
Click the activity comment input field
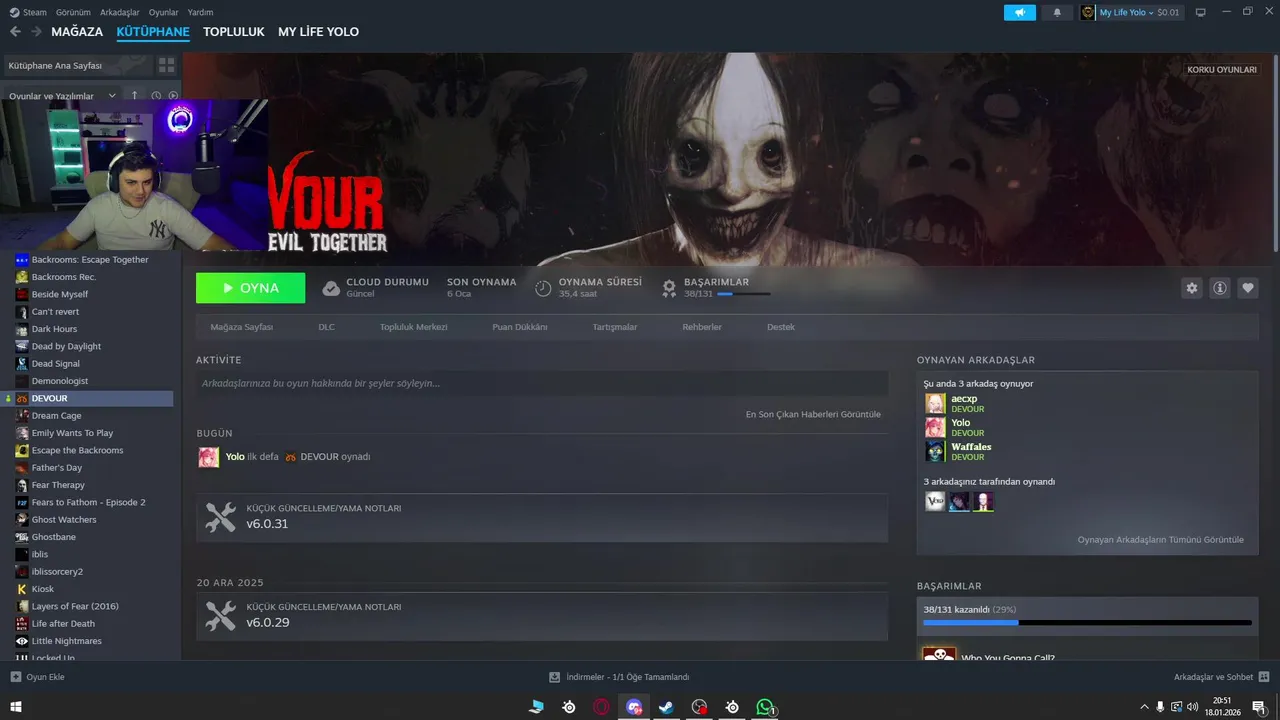click(x=542, y=383)
